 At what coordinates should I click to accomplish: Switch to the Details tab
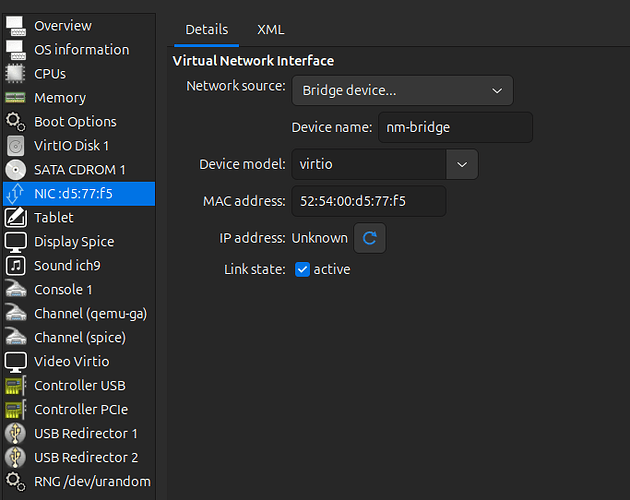[x=207, y=30]
